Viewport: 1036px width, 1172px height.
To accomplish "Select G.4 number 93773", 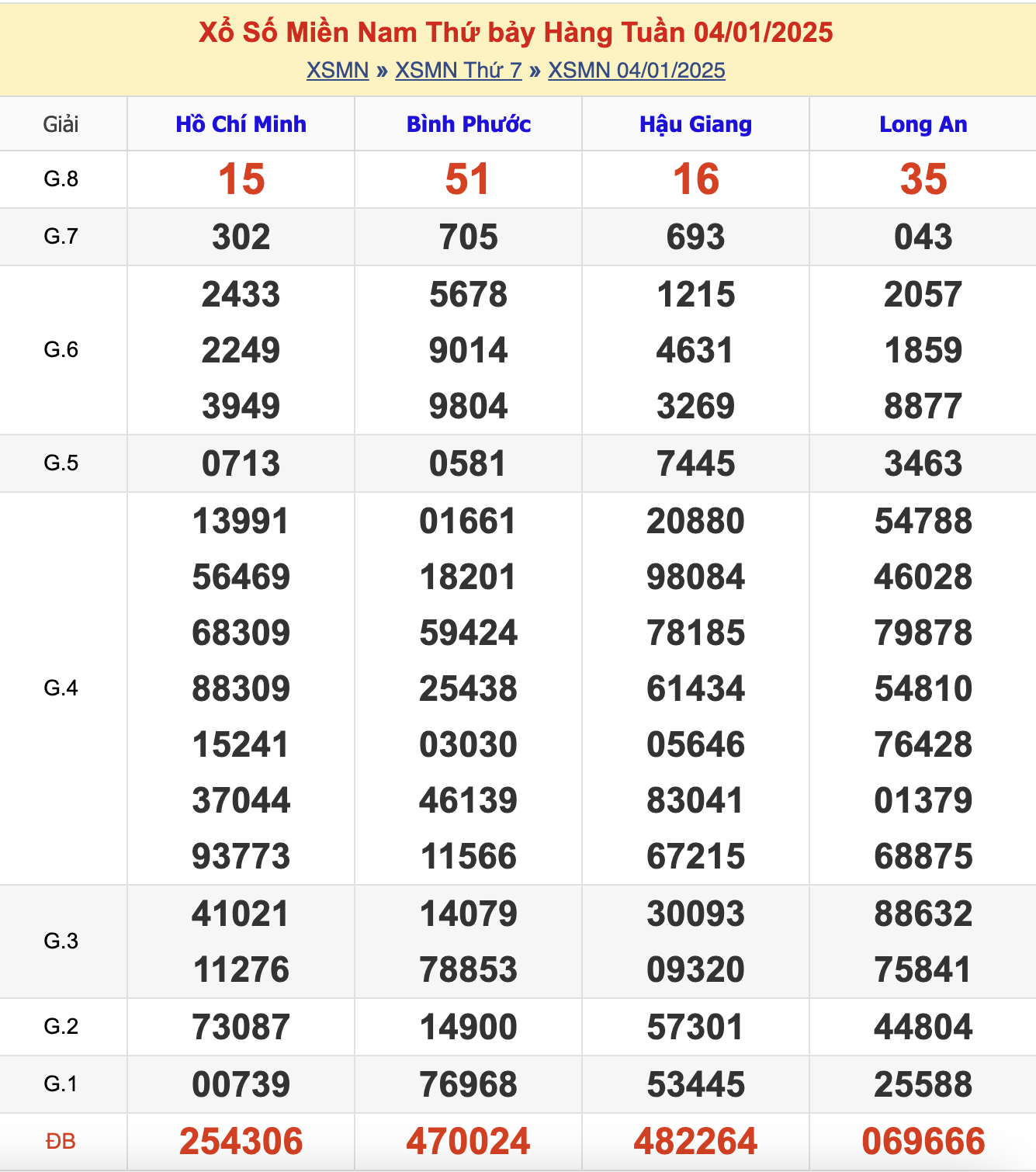I will 241,856.
